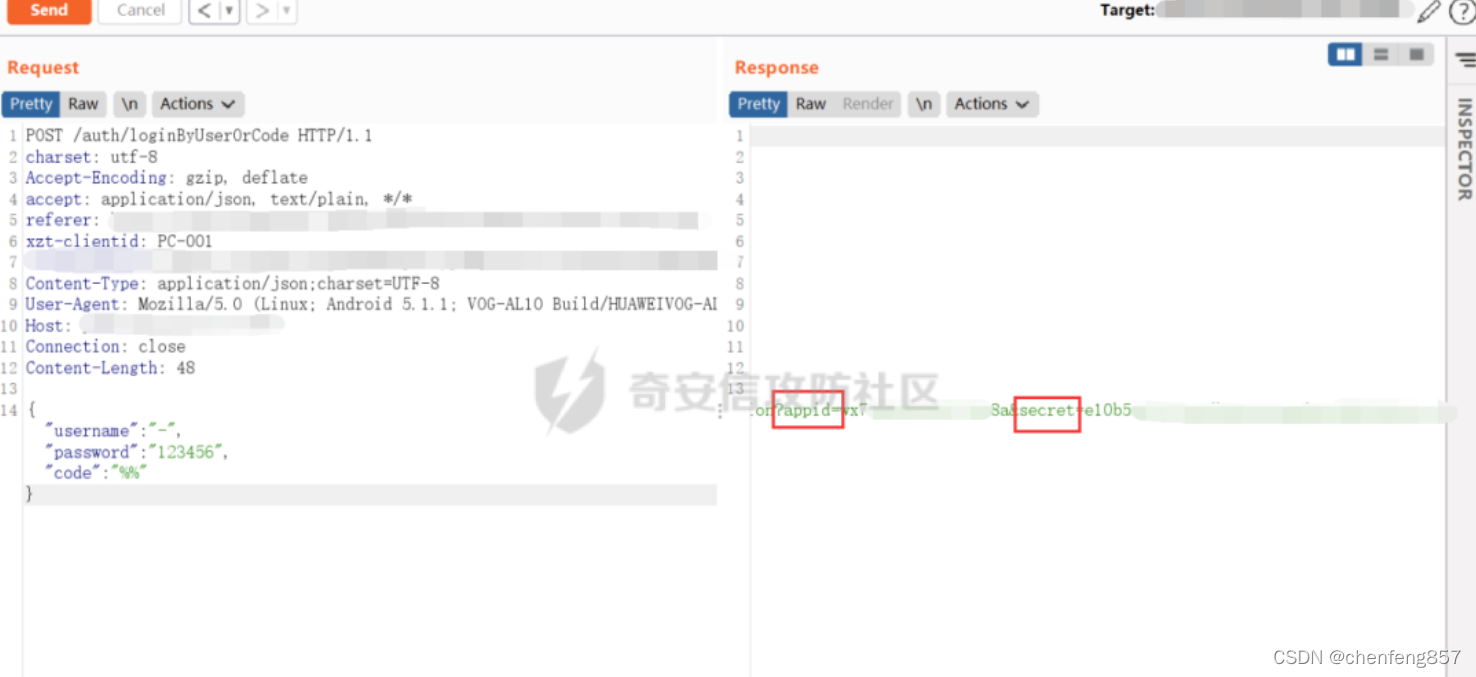This screenshot has width=1476, height=677.
Task: Go to previous request in history
Action: (205, 11)
